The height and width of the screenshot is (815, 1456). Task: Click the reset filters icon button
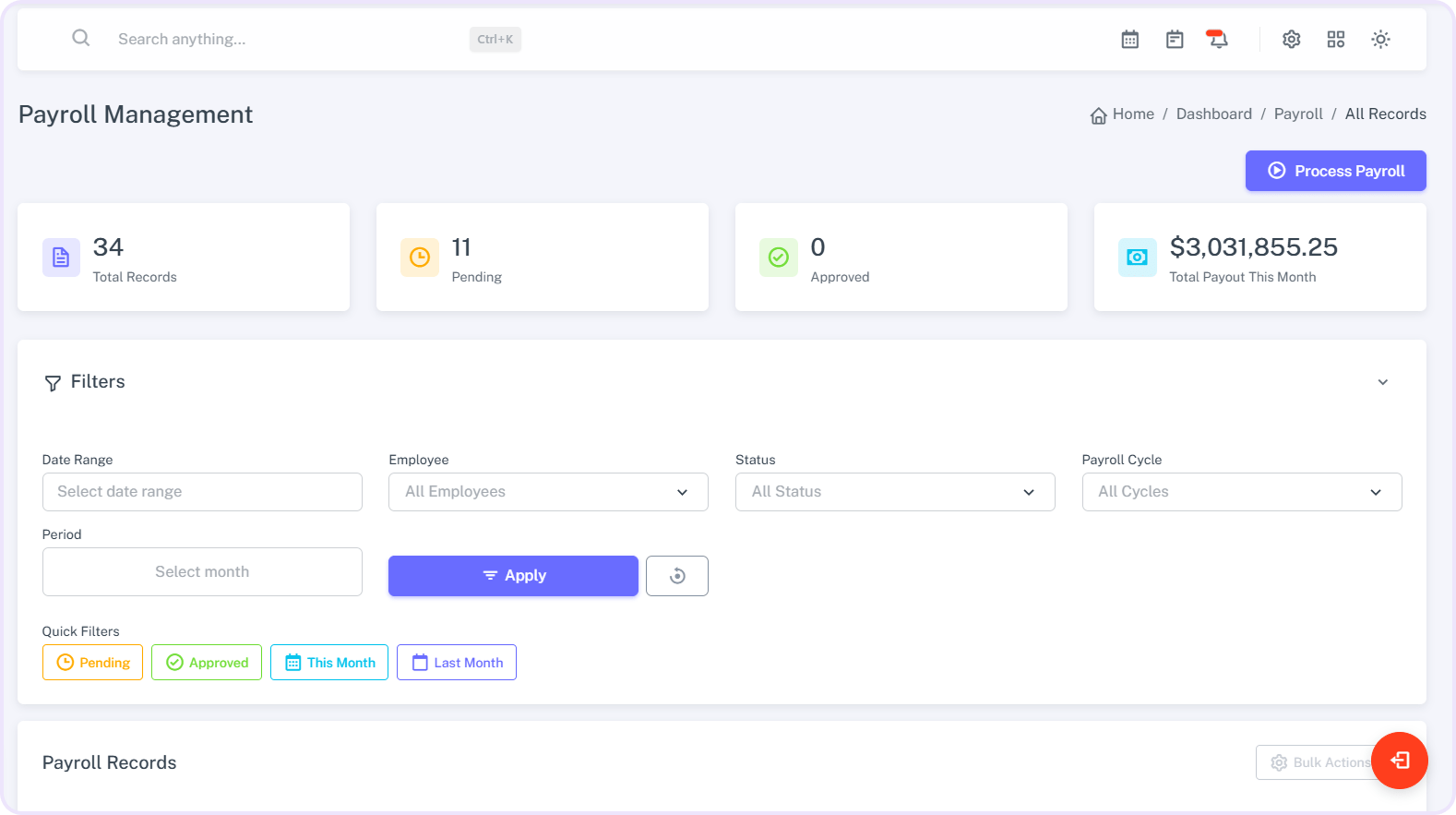(676, 576)
